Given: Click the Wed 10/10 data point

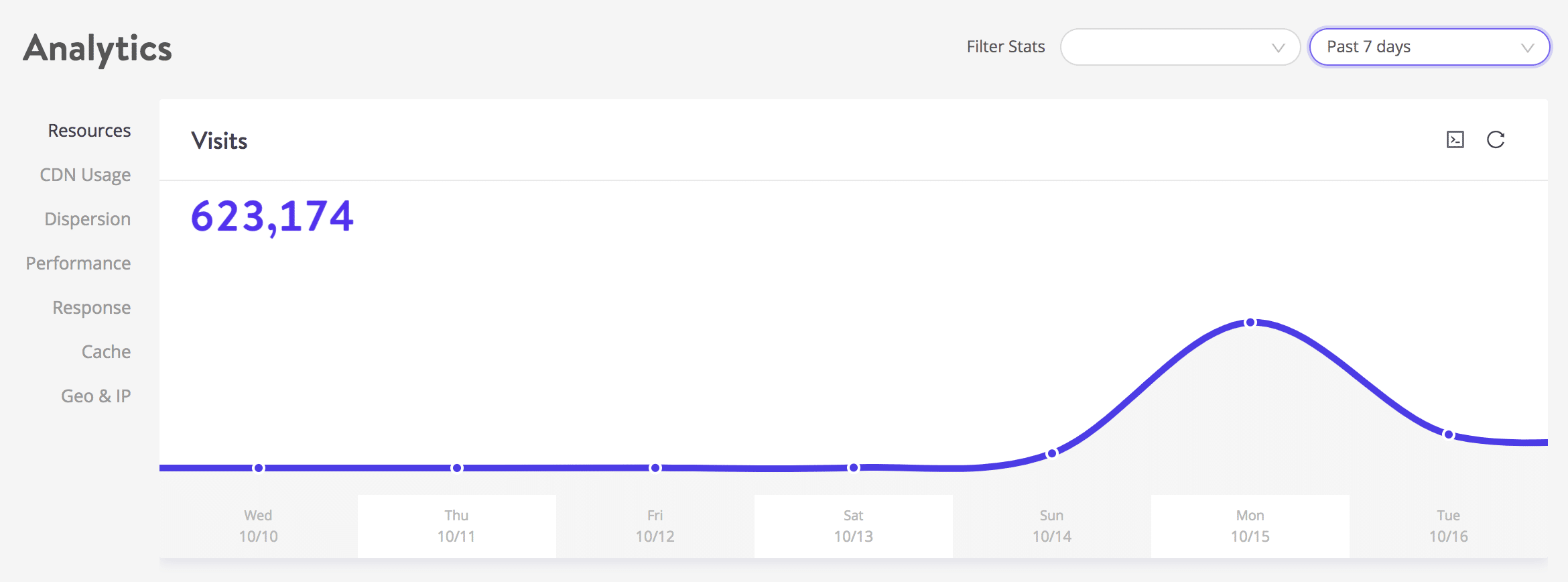Looking at the screenshot, I should point(259,467).
